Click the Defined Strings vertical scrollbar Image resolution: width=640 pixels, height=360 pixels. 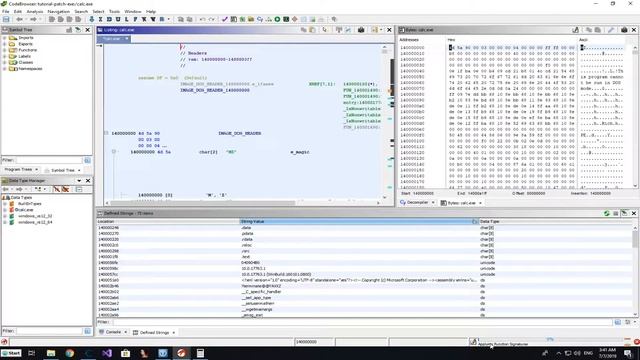click(636, 271)
